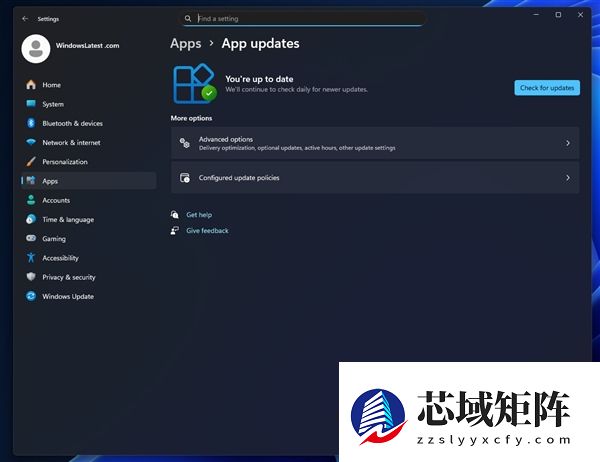Click the Privacy shield icon

click(31, 277)
